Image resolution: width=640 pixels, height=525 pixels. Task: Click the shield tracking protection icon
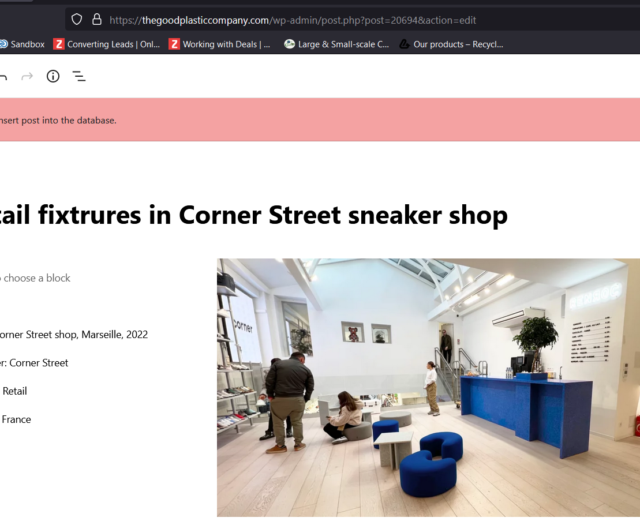[77, 19]
